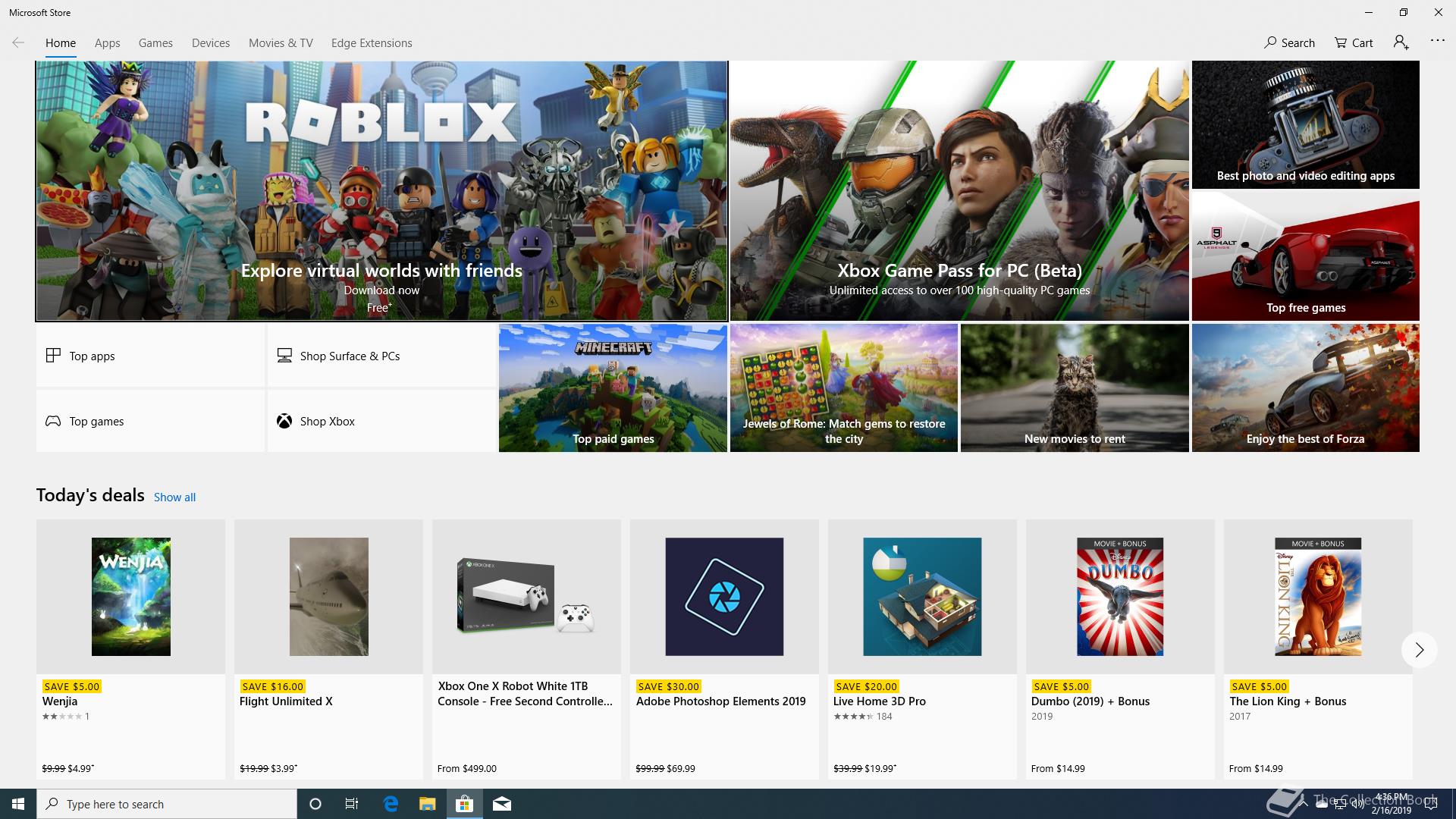Go back with the back arrow
Image resolution: width=1456 pixels, height=819 pixels.
point(18,42)
